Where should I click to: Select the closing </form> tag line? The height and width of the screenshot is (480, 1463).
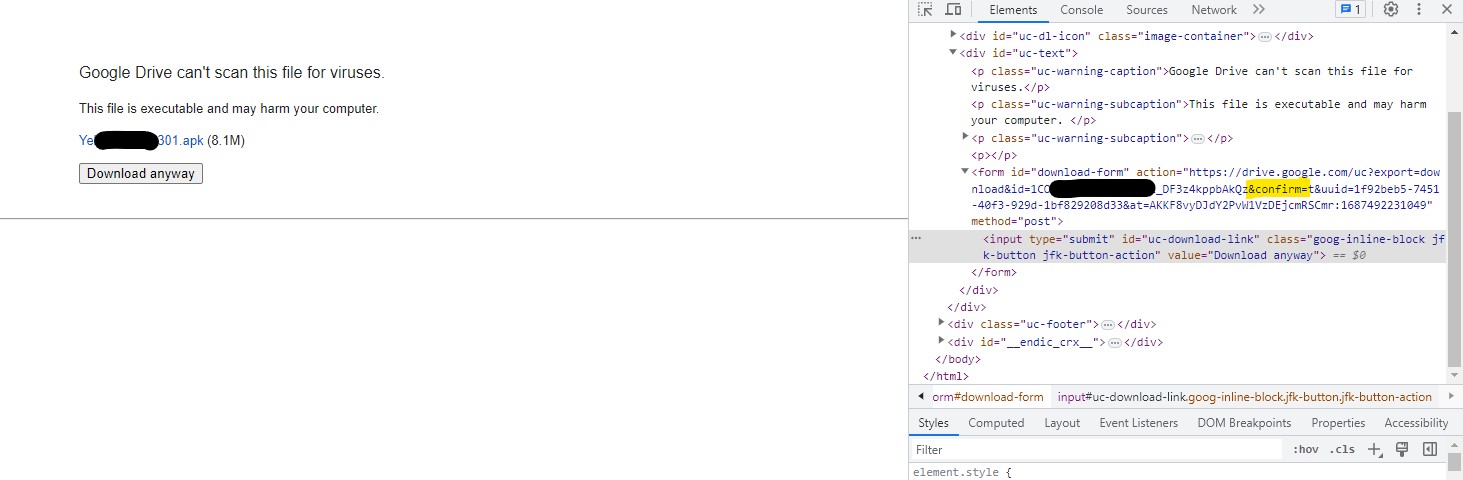pos(994,272)
